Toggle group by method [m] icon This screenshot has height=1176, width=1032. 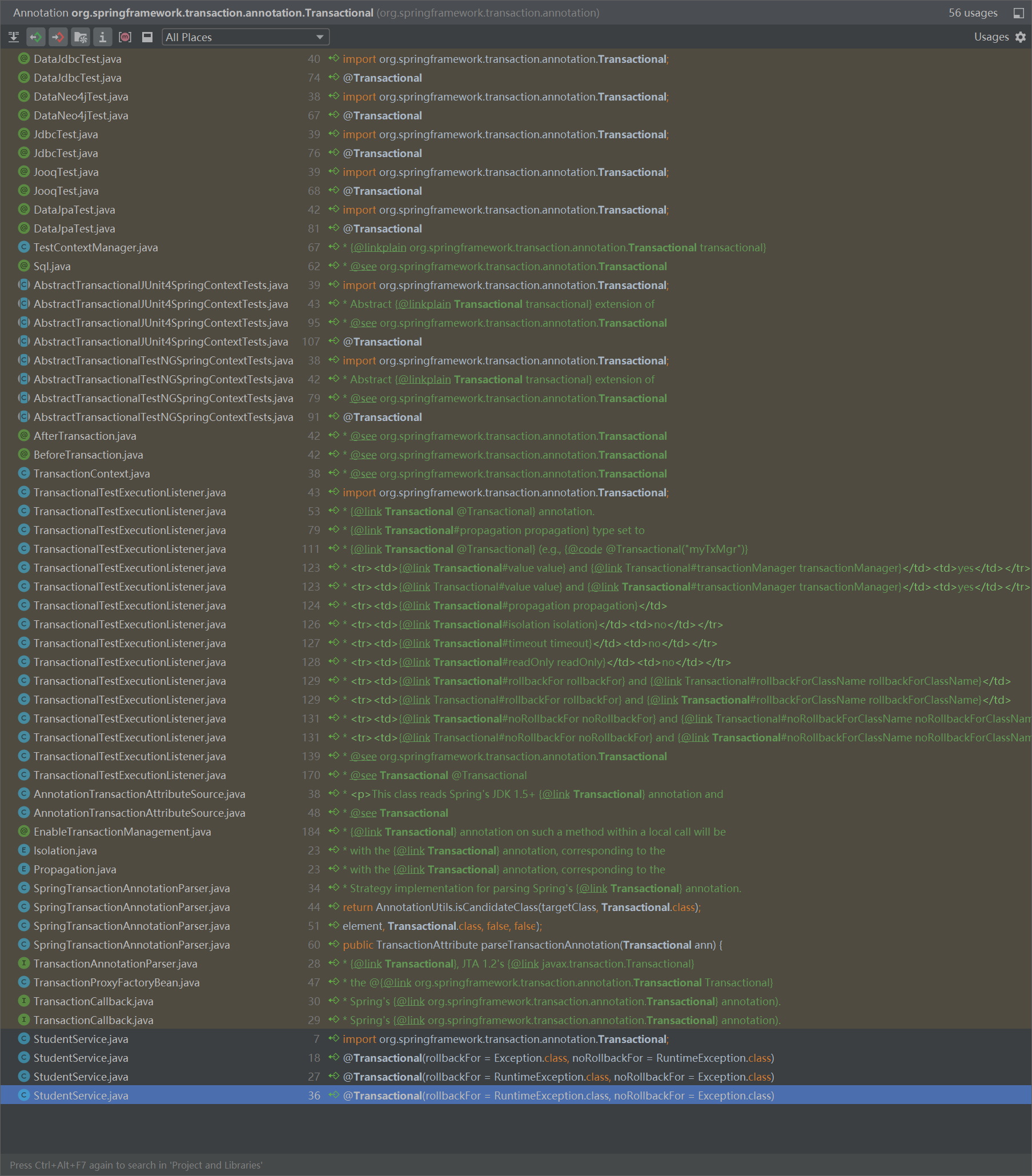125,37
